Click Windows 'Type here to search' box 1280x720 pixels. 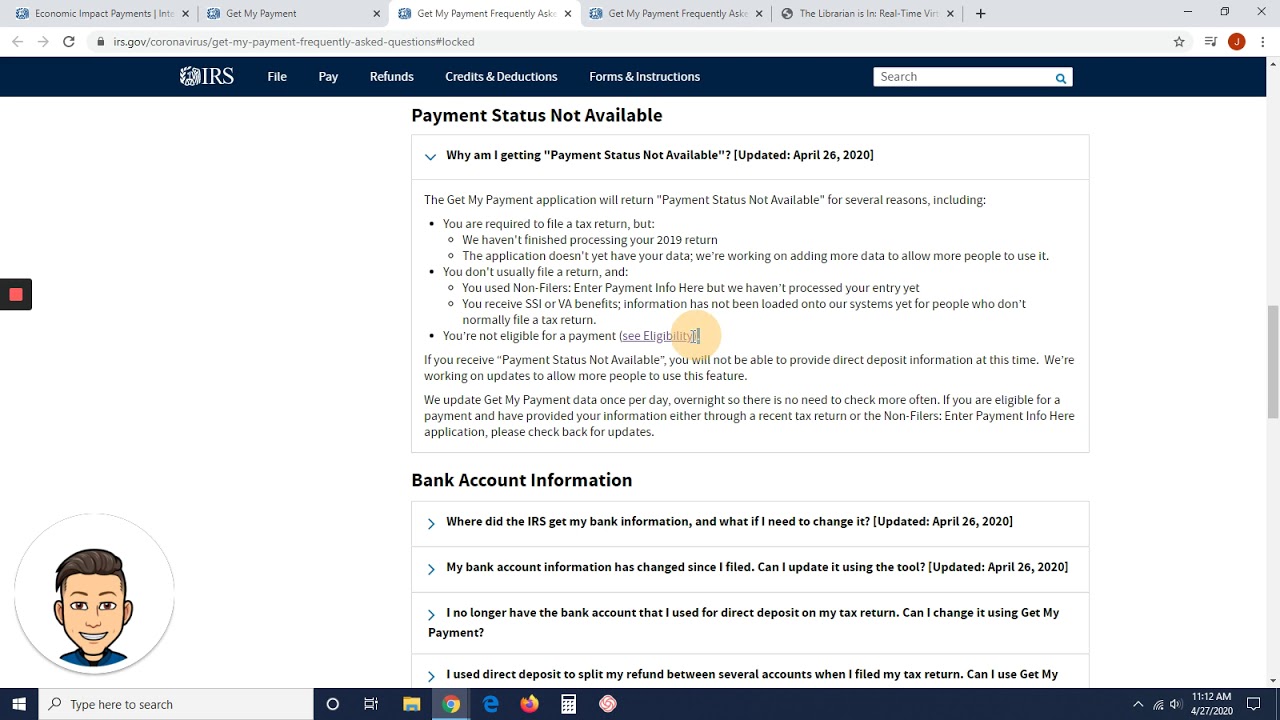pyautogui.click(x=176, y=704)
